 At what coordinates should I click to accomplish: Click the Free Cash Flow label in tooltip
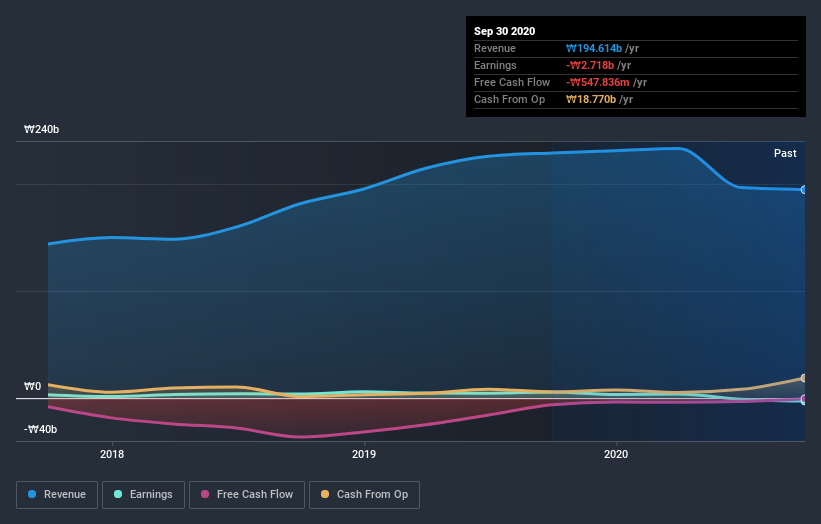point(512,82)
